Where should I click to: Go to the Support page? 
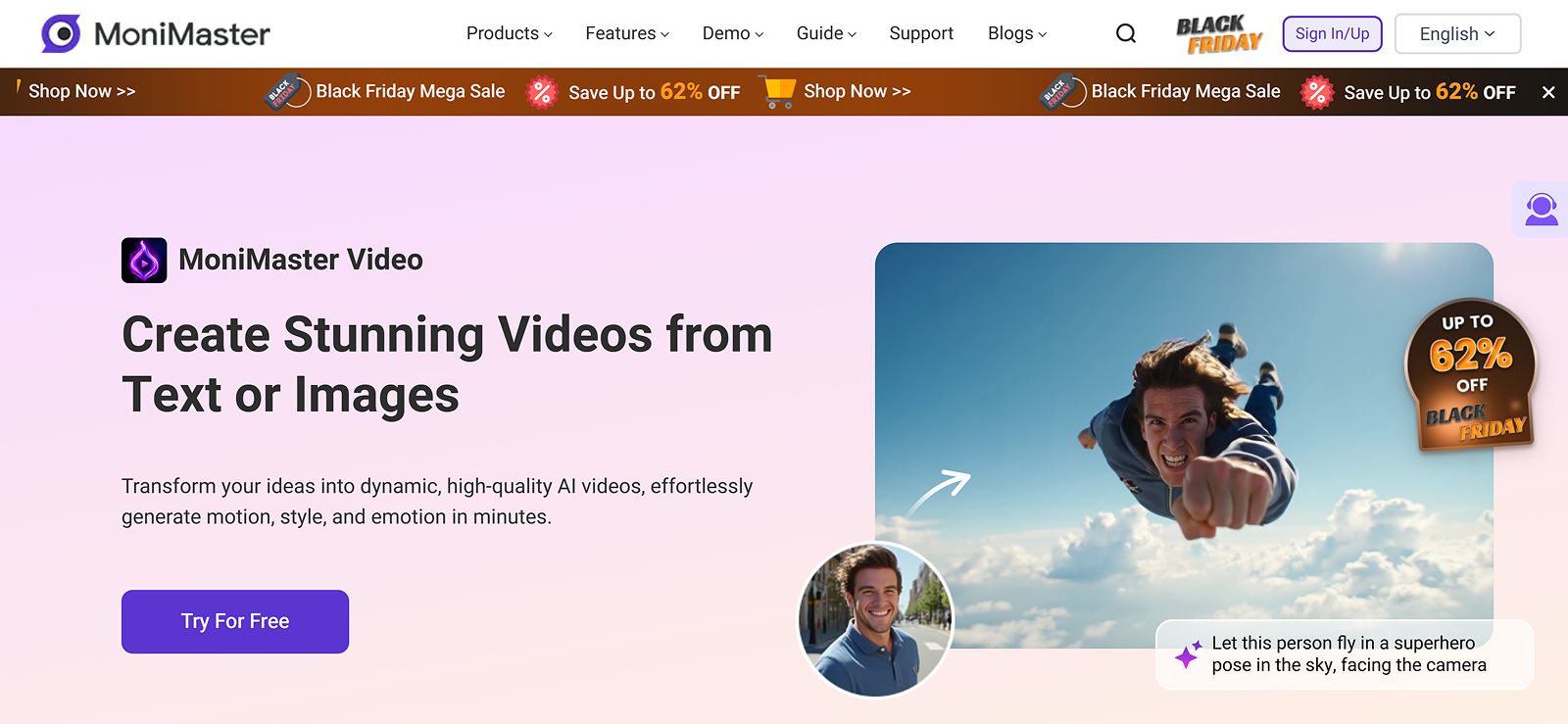(920, 33)
